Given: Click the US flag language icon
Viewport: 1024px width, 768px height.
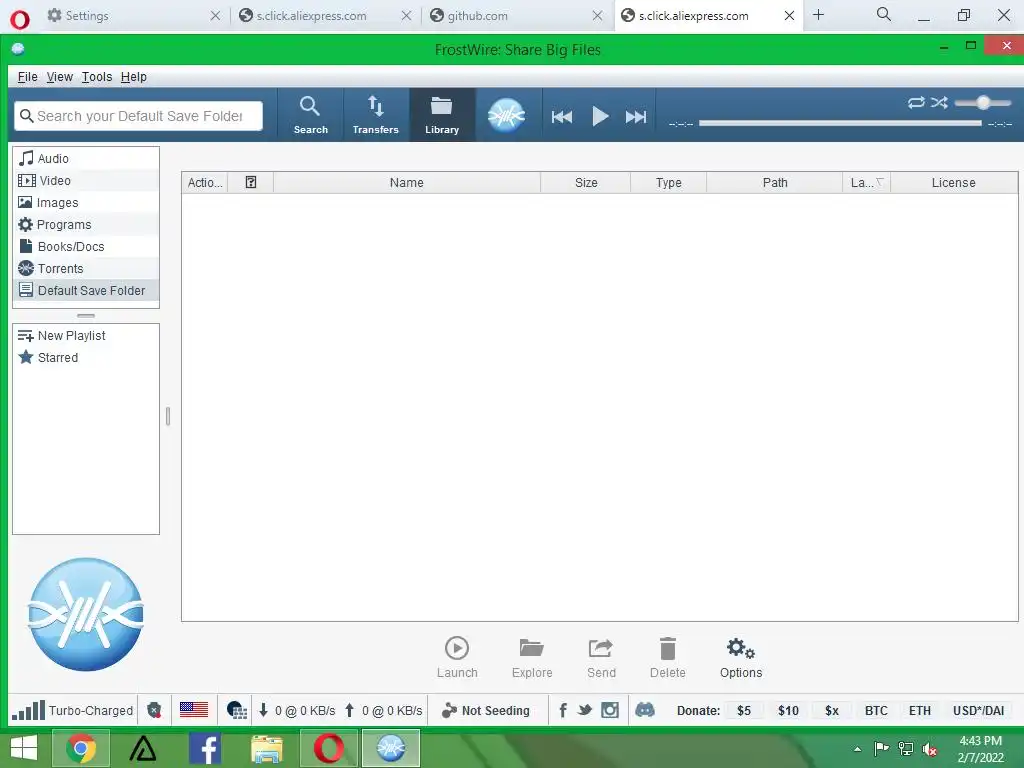Looking at the screenshot, I should point(194,710).
